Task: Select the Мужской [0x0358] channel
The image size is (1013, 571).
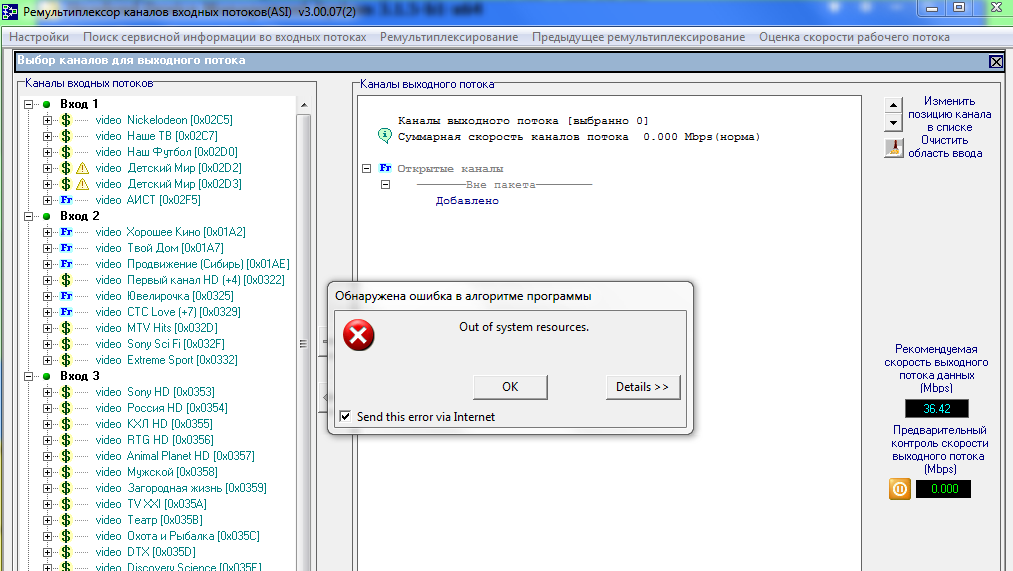Action: [156, 472]
